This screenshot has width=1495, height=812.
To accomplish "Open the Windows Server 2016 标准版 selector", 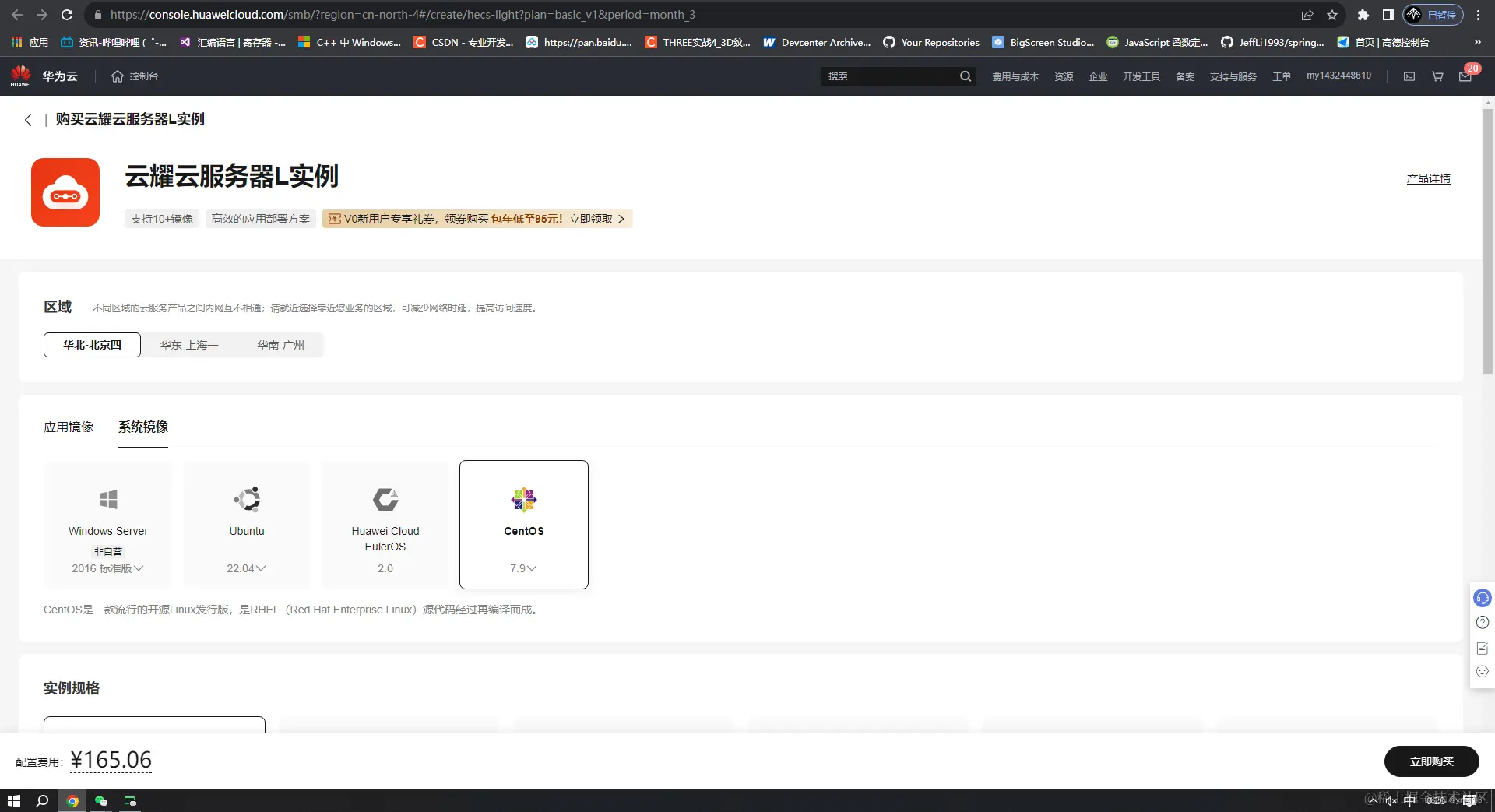I will 107,568.
